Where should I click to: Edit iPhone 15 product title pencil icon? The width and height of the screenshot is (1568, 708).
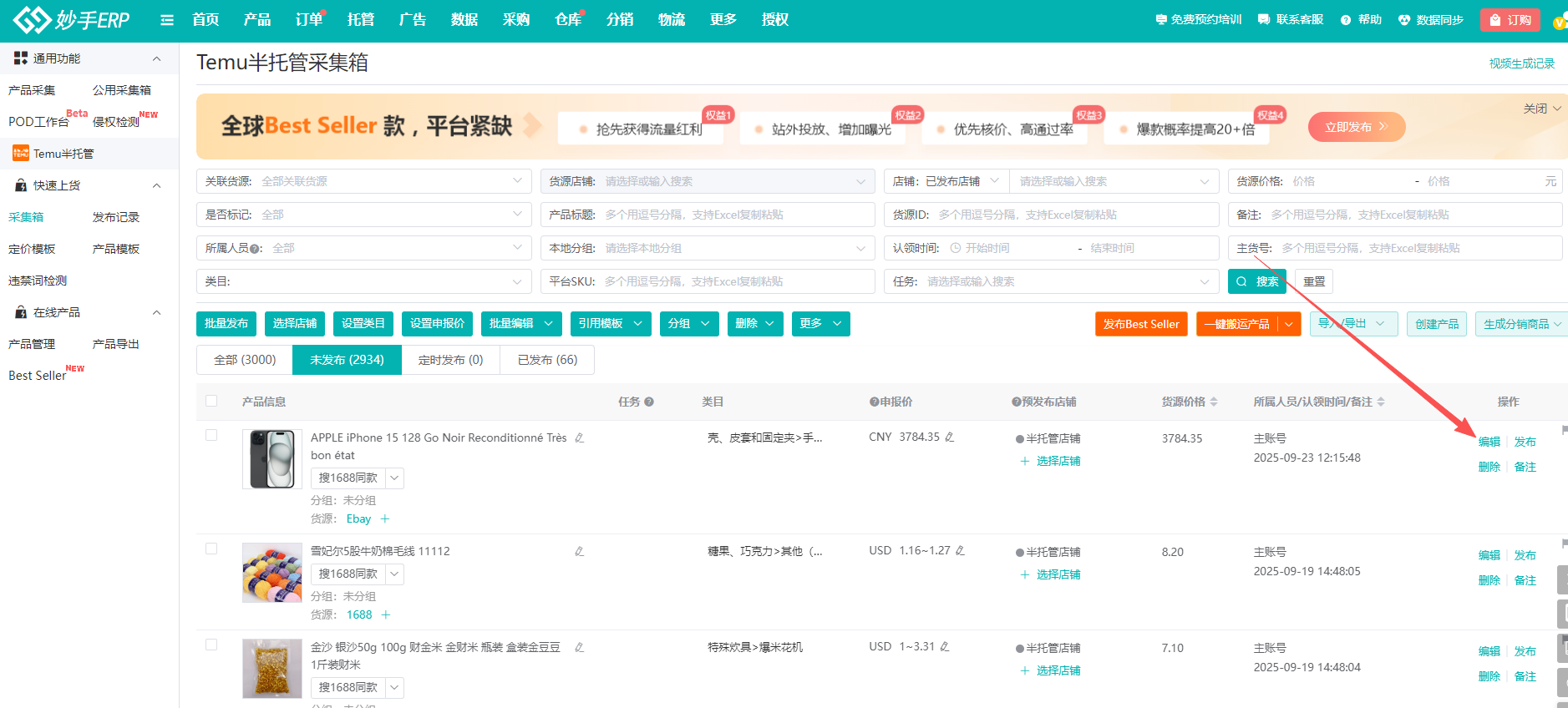(579, 437)
